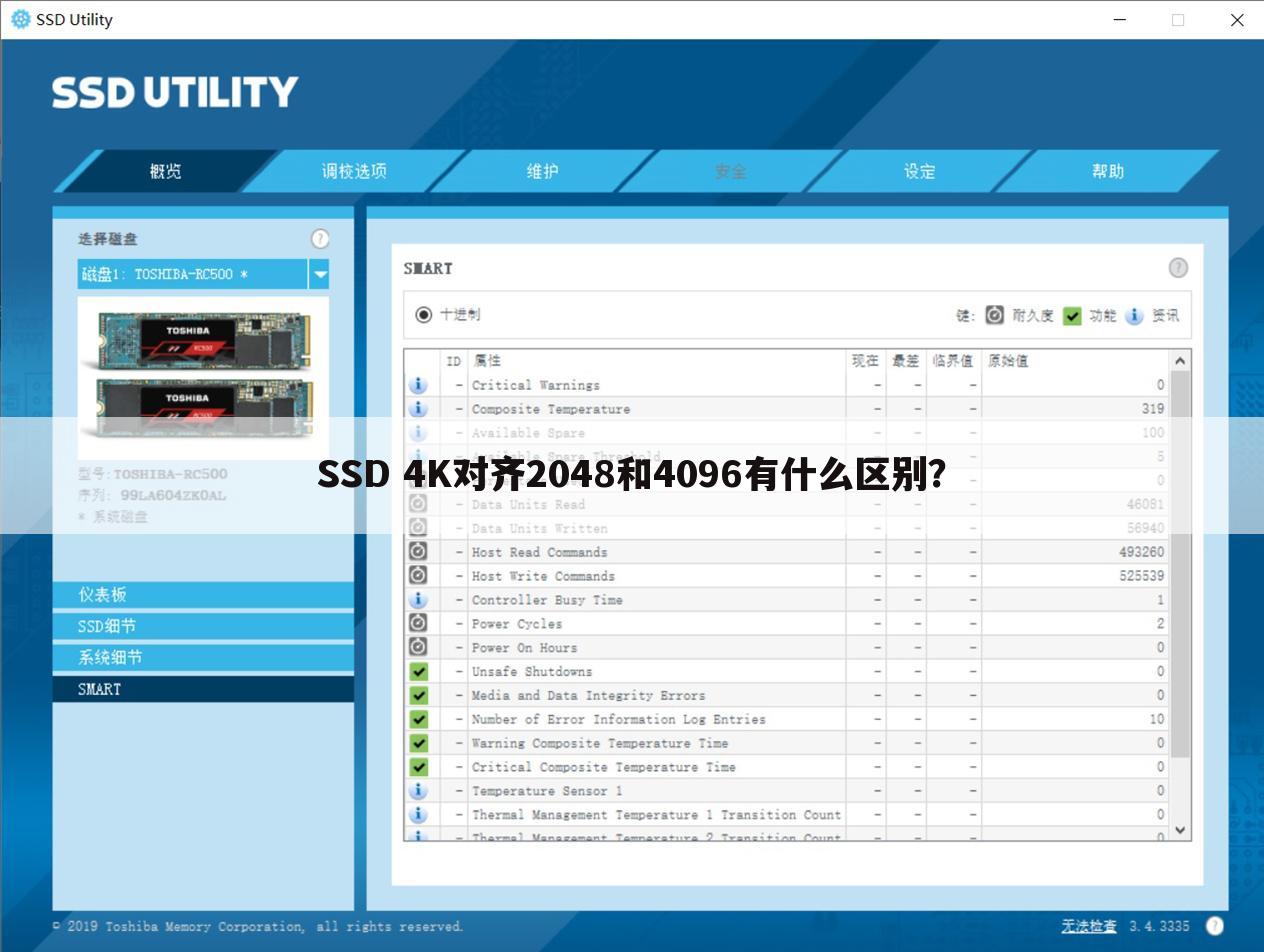Select the 十进制 radio button

click(424, 314)
